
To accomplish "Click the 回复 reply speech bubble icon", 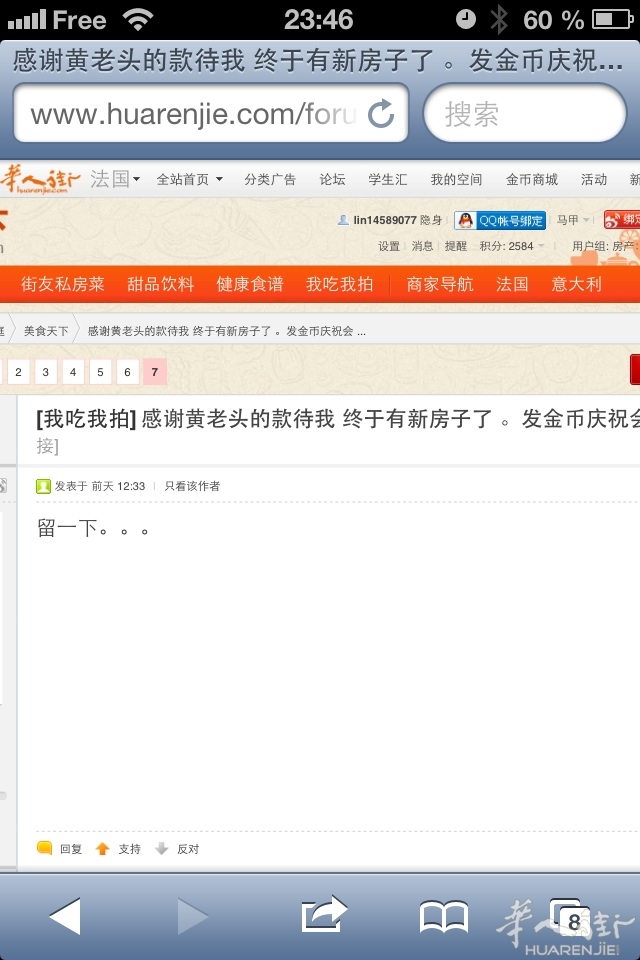I will point(45,849).
